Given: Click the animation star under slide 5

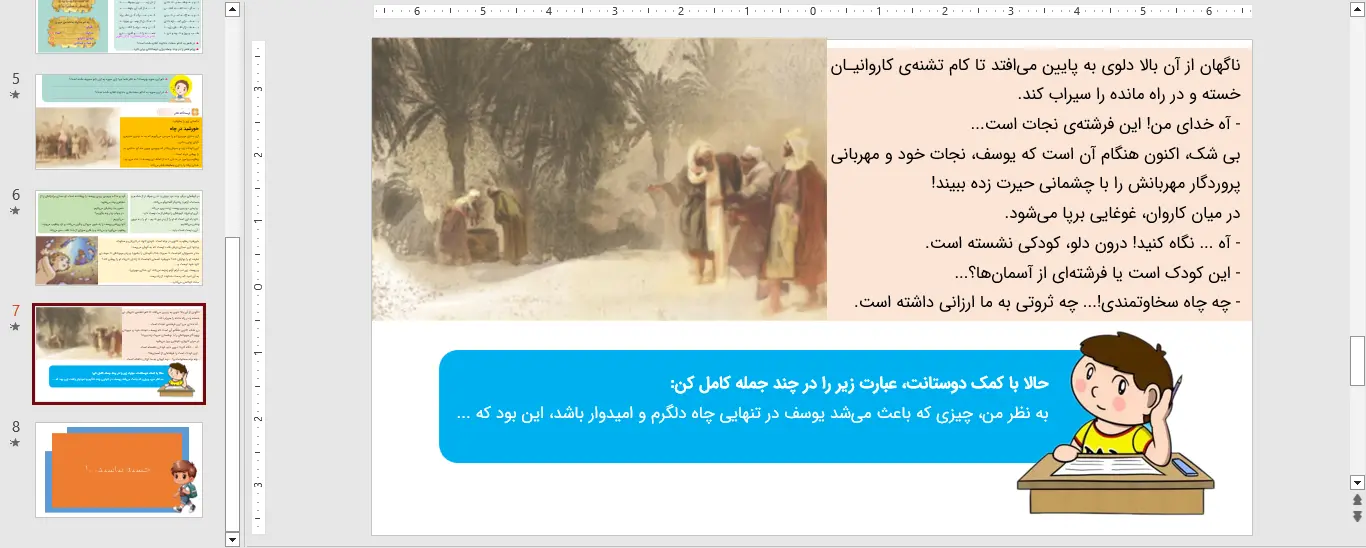Looking at the screenshot, I should 14,95.
